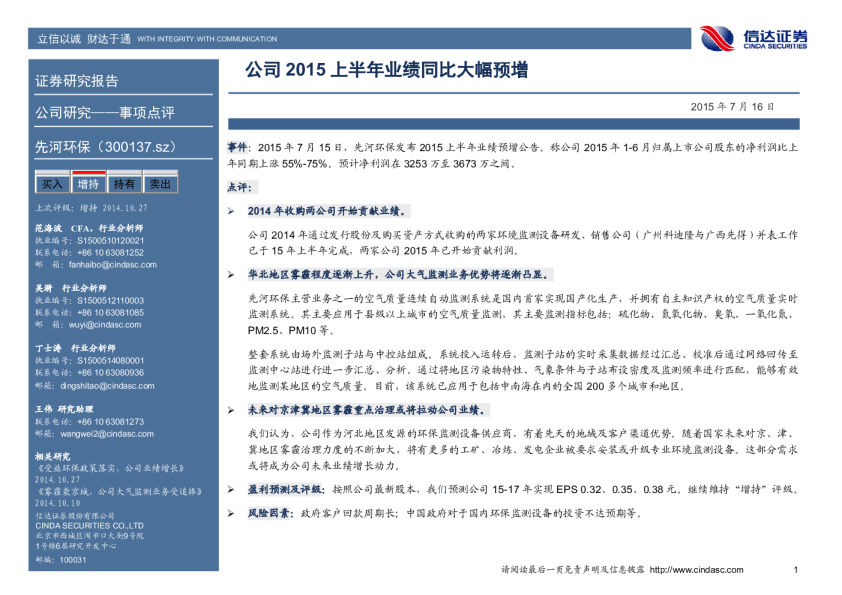Select the 卖出 rating box

160,184
